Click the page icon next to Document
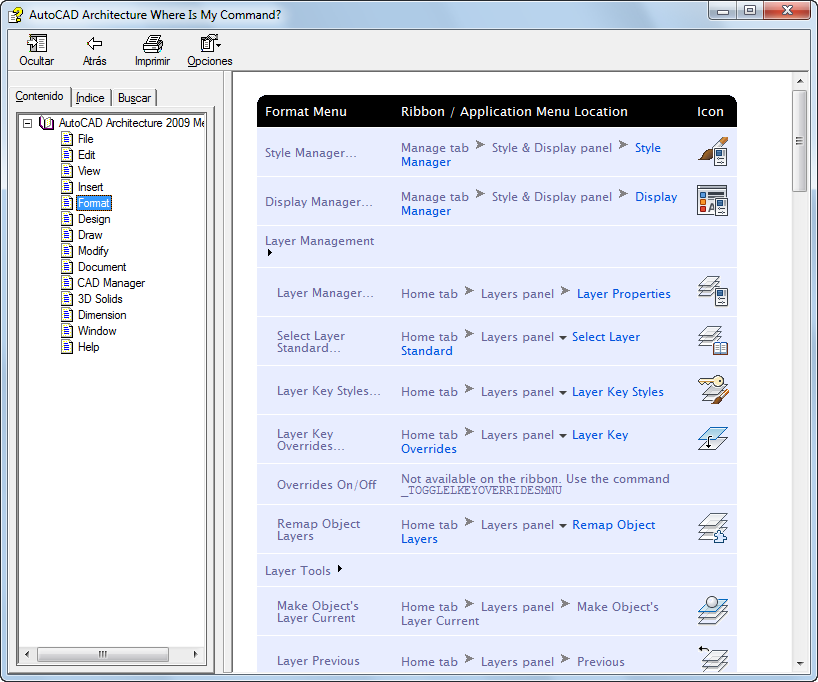818x682 pixels. [67, 267]
